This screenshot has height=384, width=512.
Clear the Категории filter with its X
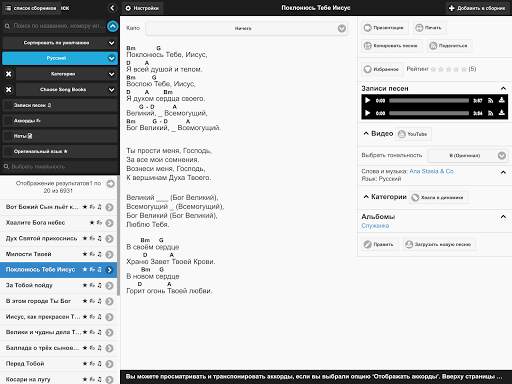pyautogui.click(x=9, y=74)
